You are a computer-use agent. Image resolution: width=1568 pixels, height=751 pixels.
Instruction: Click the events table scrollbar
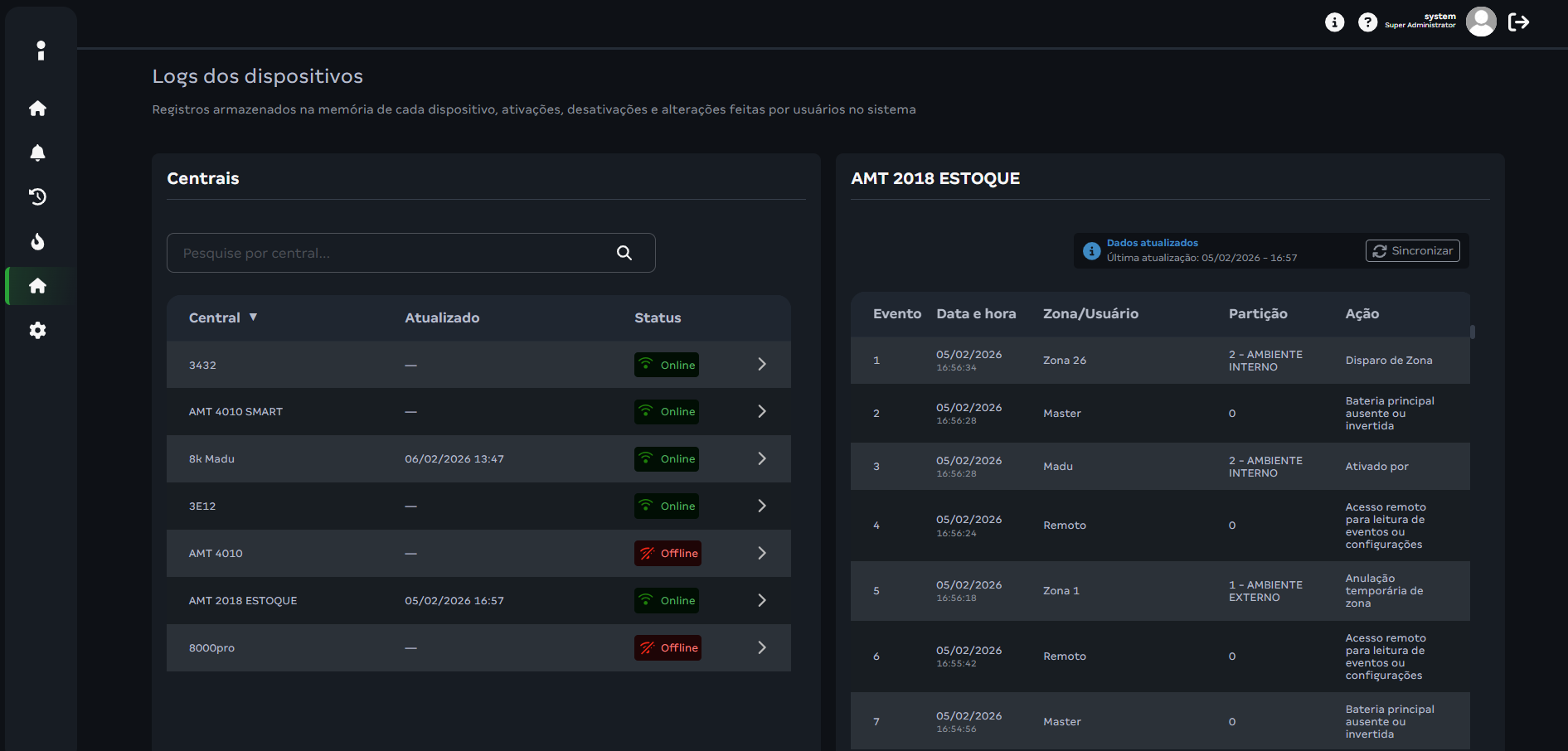1473,332
